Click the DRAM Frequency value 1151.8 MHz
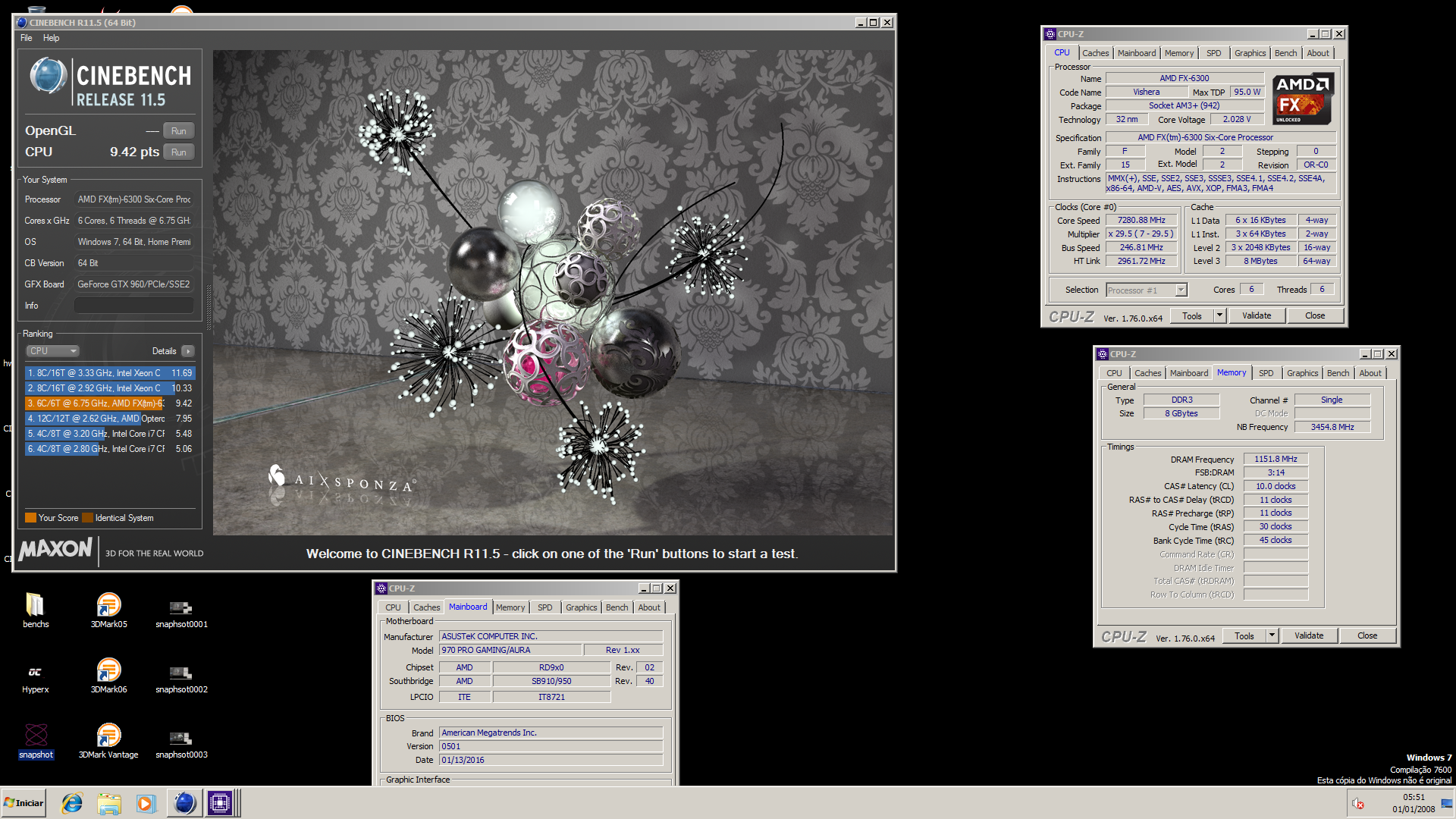The height and width of the screenshot is (819, 1456). [1276, 459]
